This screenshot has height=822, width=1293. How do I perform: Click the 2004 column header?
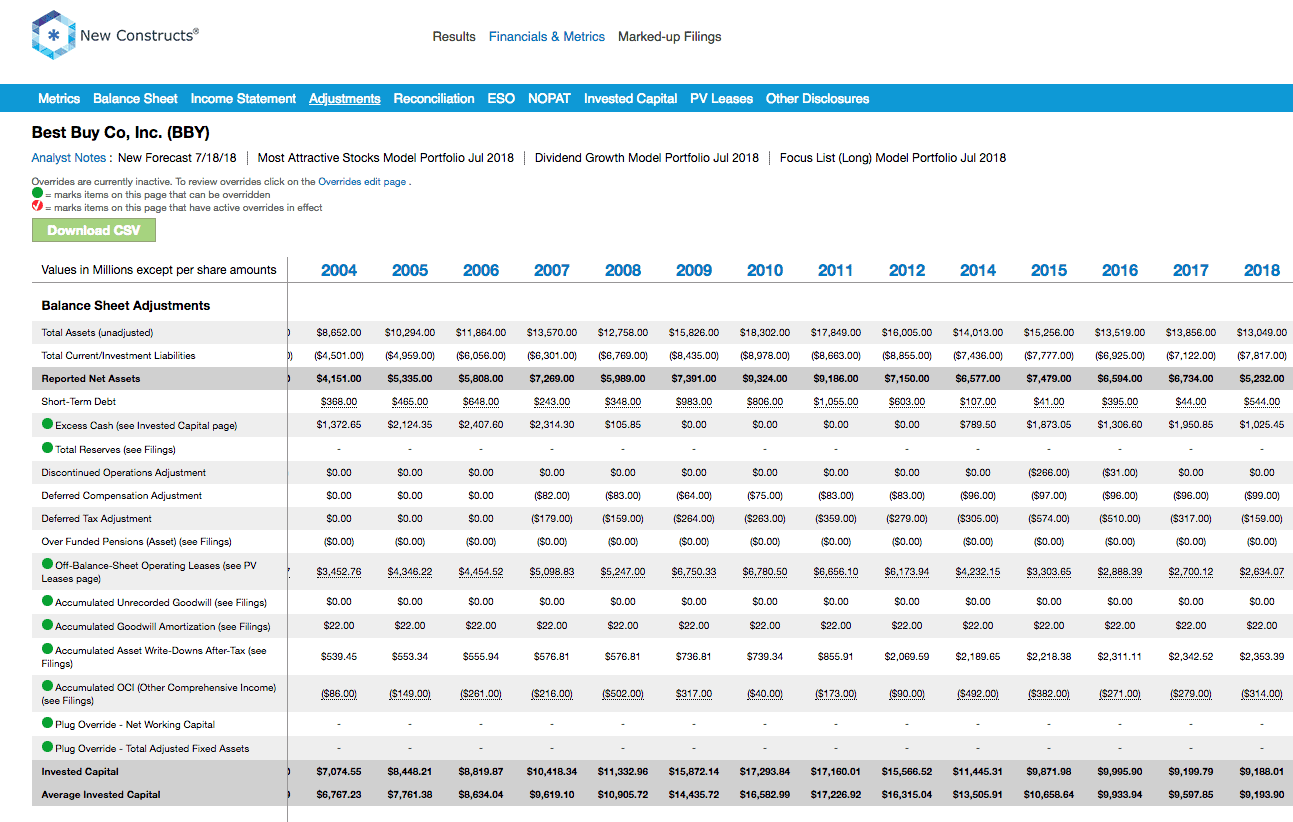point(339,270)
